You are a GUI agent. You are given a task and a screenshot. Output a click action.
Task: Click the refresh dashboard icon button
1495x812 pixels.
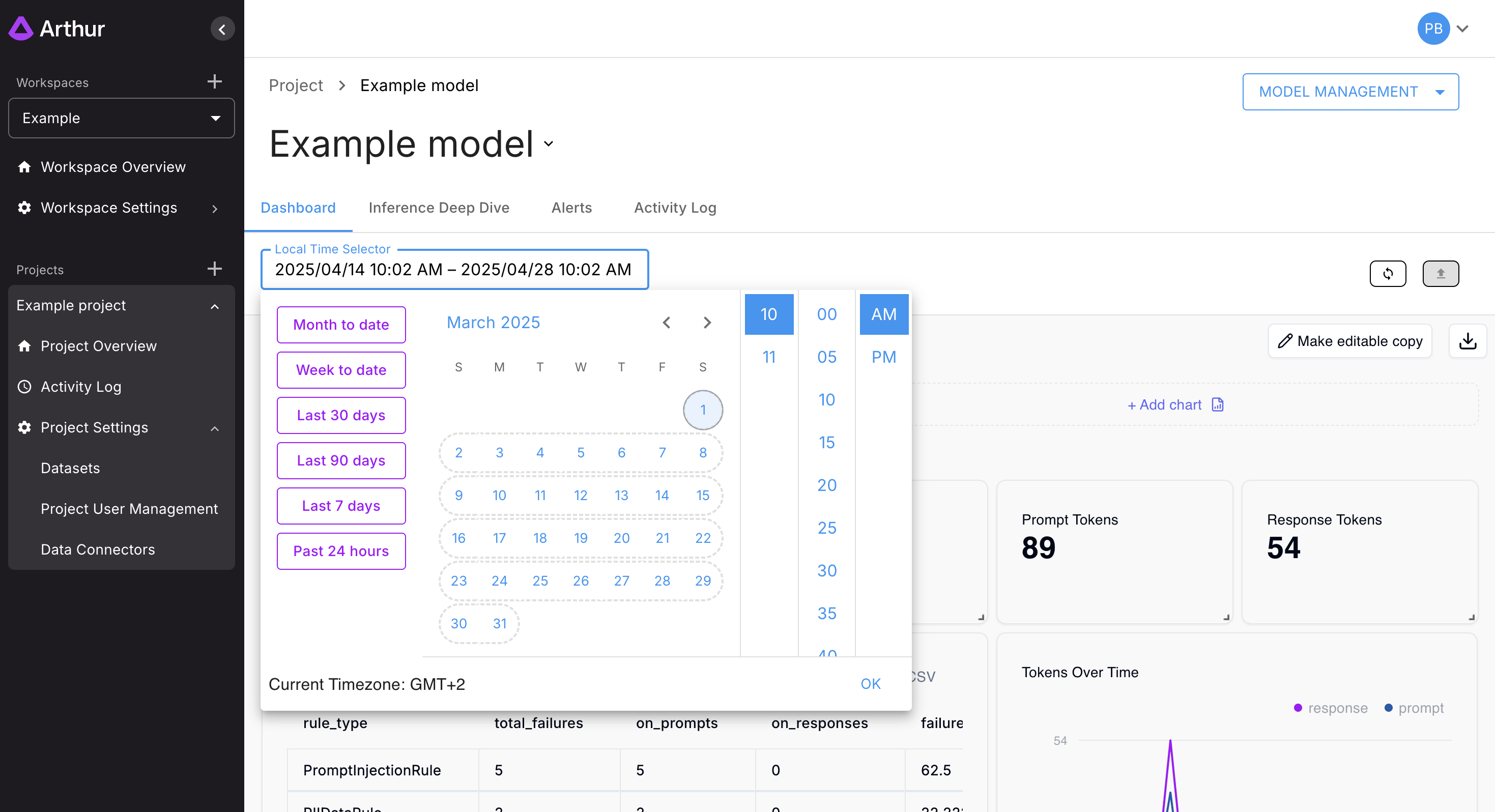(x=1388, y=273)
